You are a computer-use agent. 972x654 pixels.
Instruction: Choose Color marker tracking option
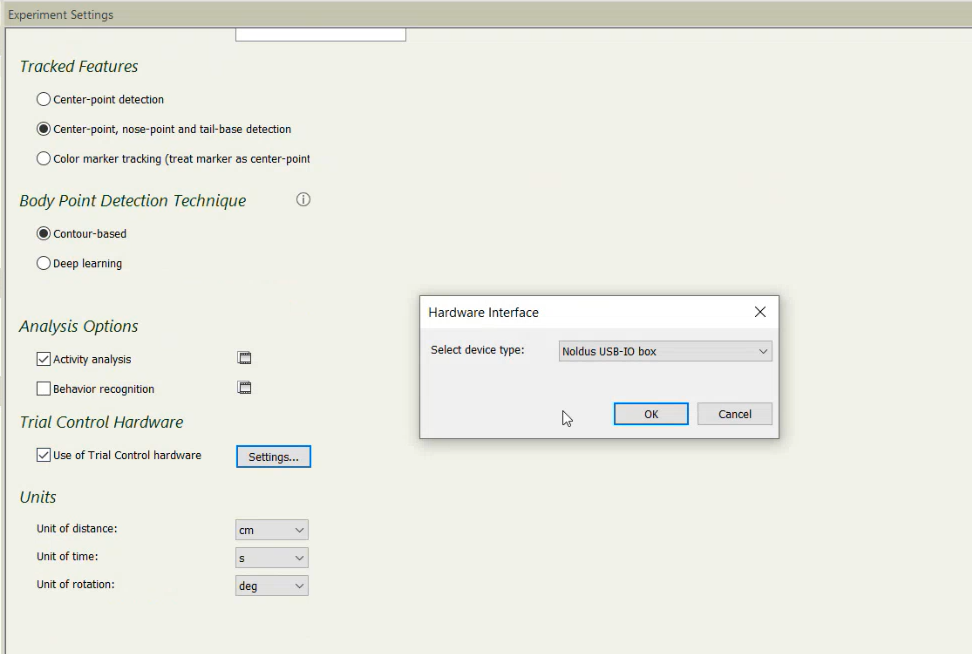(43, 159)
